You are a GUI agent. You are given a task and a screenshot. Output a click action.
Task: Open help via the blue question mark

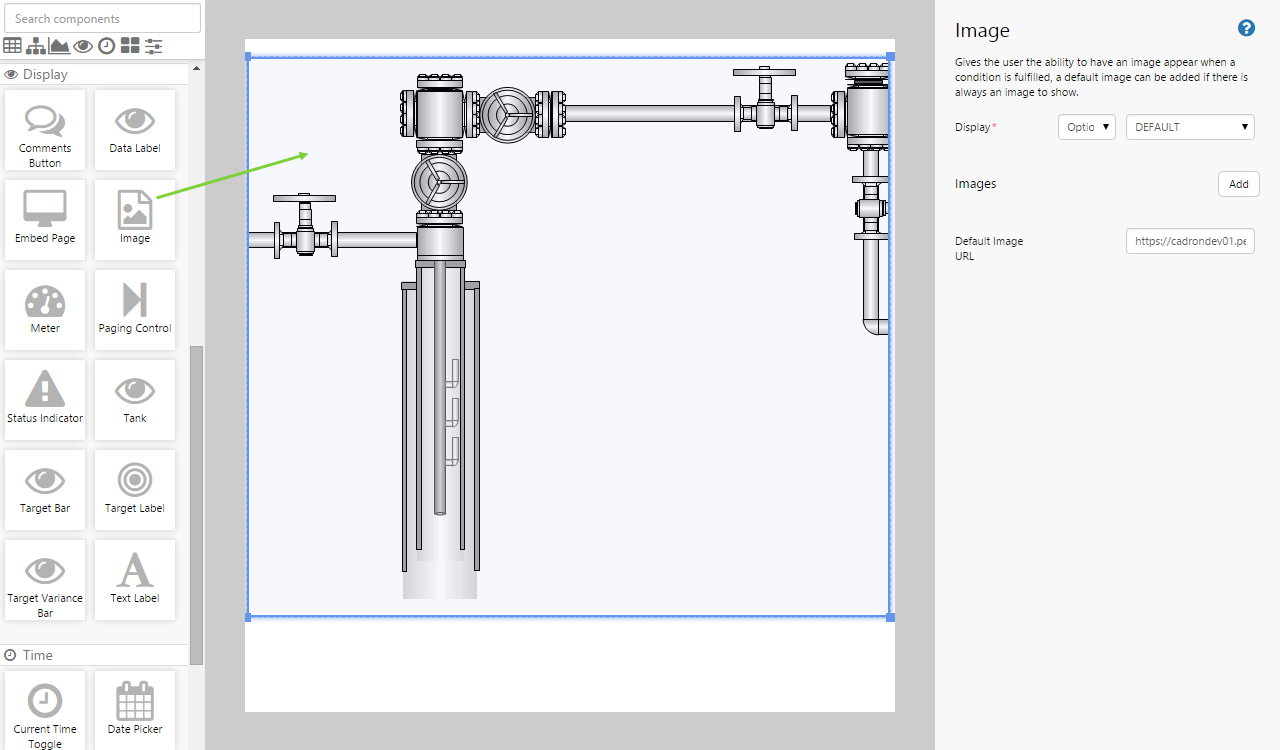1246,29
